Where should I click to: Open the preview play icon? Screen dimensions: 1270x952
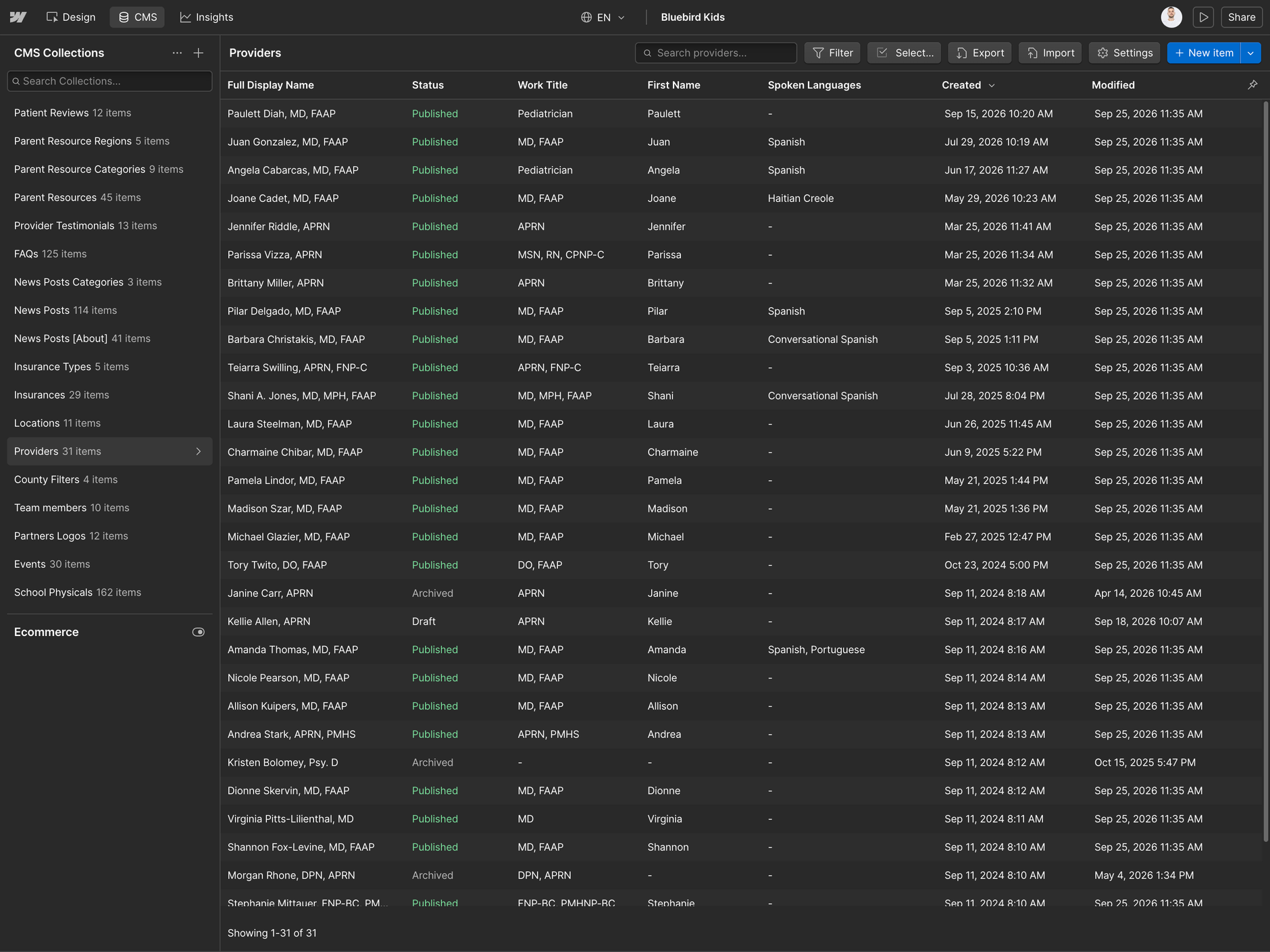(x=1203, y=17)
